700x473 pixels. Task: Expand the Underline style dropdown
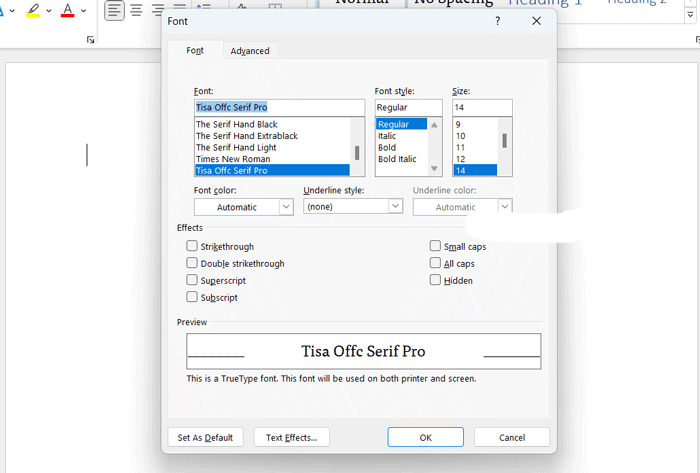pos(352,206)
